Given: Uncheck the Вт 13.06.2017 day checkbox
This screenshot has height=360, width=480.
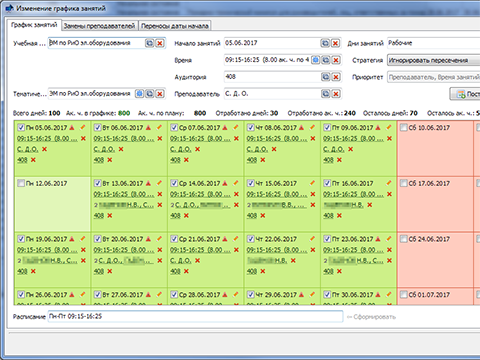Looking at the screenshot, I should [97, 183].
